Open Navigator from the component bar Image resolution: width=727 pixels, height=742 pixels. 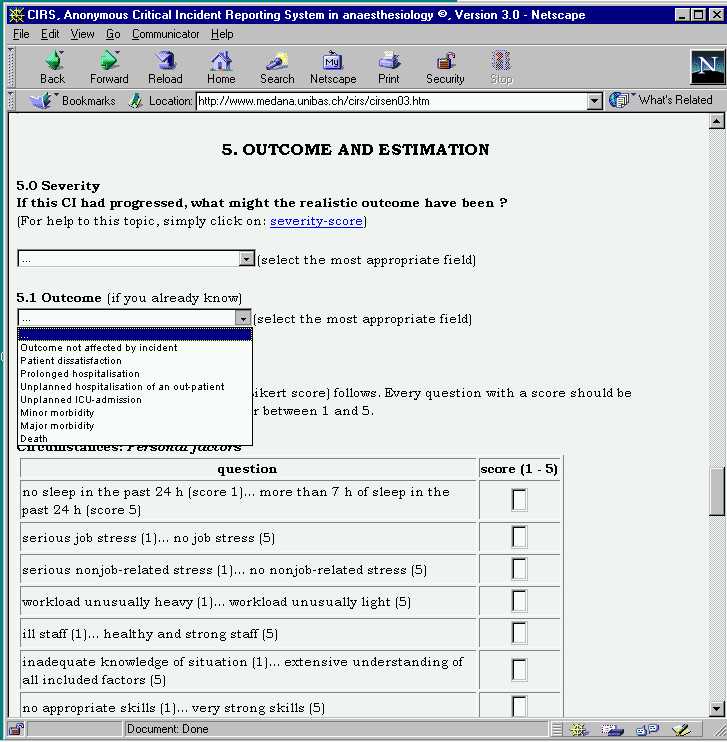[579, 729]
